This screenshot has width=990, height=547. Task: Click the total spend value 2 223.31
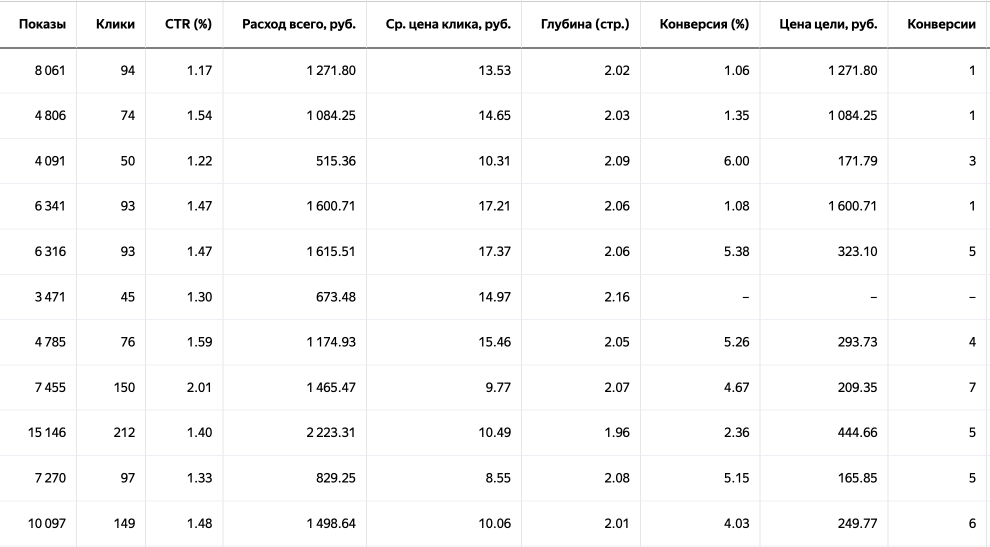click(x=331, y=433)
